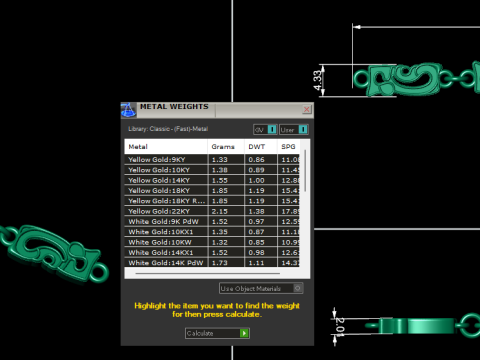The width and height of the screenshot is (480, 360).
Task: Enable the Use Object Materials option
Action: 261,288
